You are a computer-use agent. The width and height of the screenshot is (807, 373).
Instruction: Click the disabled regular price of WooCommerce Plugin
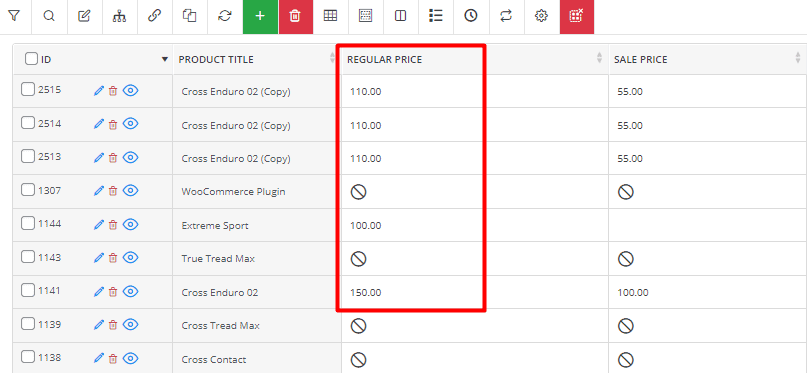[359, 192]
